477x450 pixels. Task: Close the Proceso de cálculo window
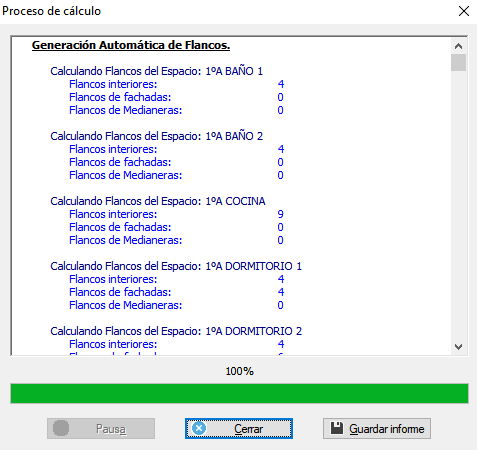pos(464,11)
